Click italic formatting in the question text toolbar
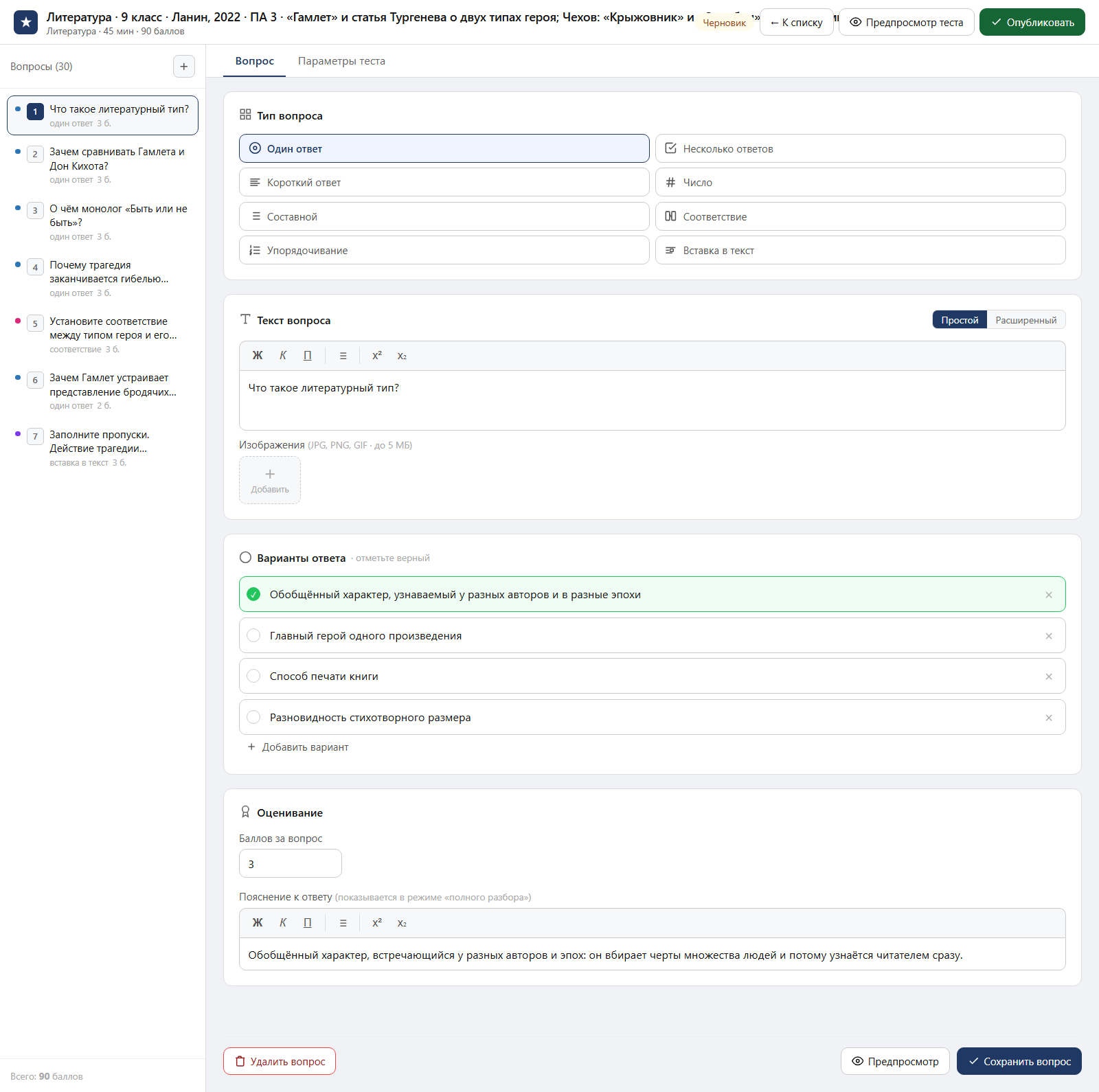The image size is (1099, 1092). coord(283,356)
